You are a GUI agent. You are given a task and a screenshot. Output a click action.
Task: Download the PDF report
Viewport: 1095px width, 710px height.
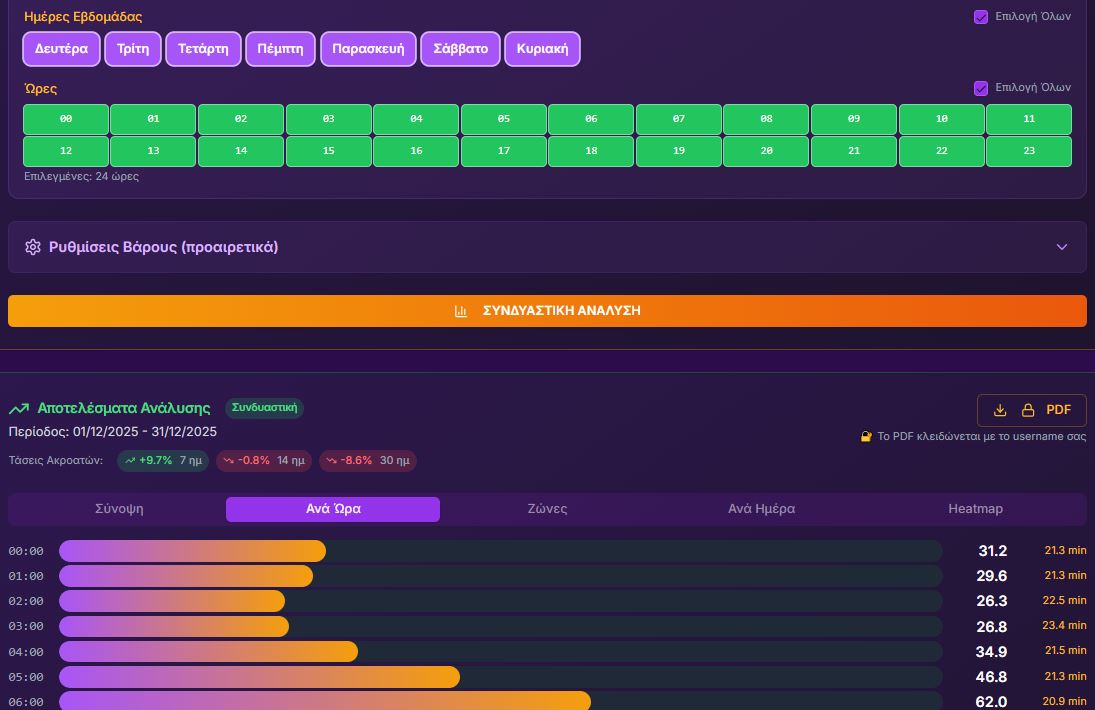tap(1031, 411)
